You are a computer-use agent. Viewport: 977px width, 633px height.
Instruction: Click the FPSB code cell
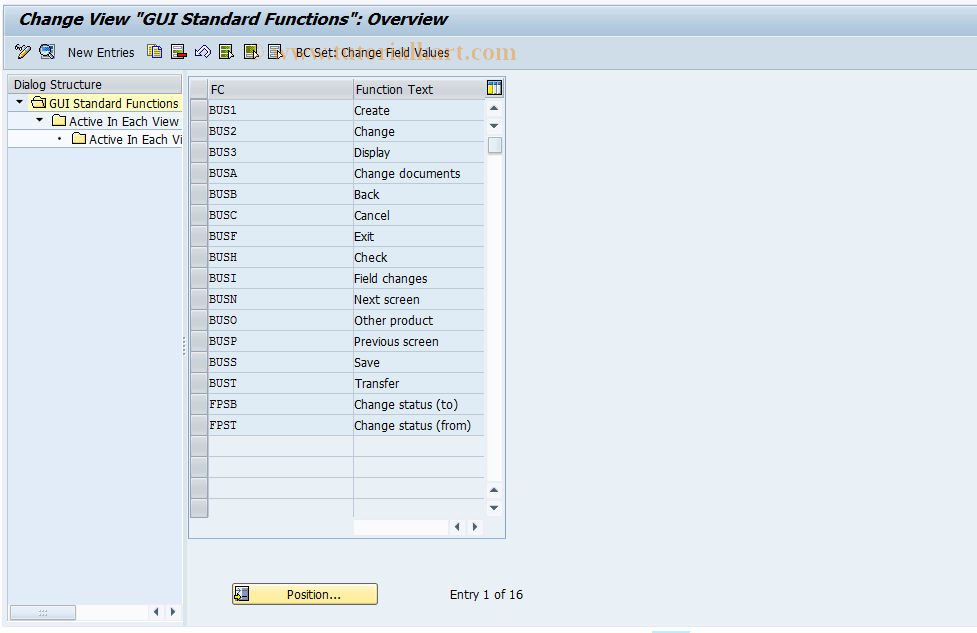click(x=280, y=404)
